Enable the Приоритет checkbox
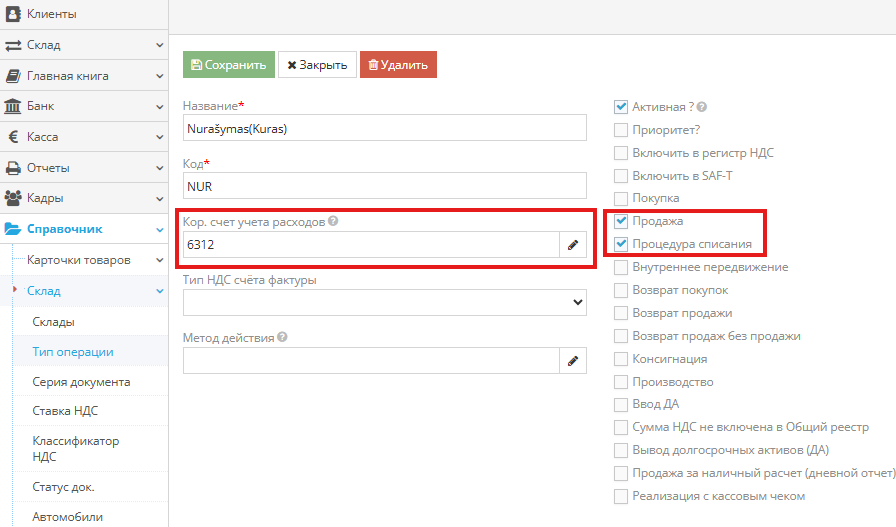The width and height of the screenshot is (896, 527). (x=621, y=130)
